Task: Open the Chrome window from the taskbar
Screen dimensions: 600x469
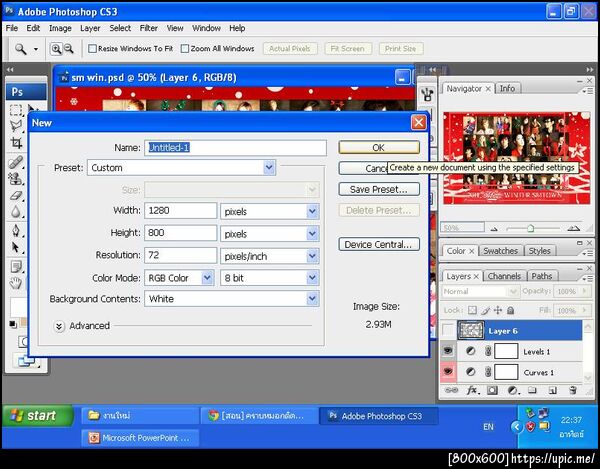Action: click(x=259, y=416)
